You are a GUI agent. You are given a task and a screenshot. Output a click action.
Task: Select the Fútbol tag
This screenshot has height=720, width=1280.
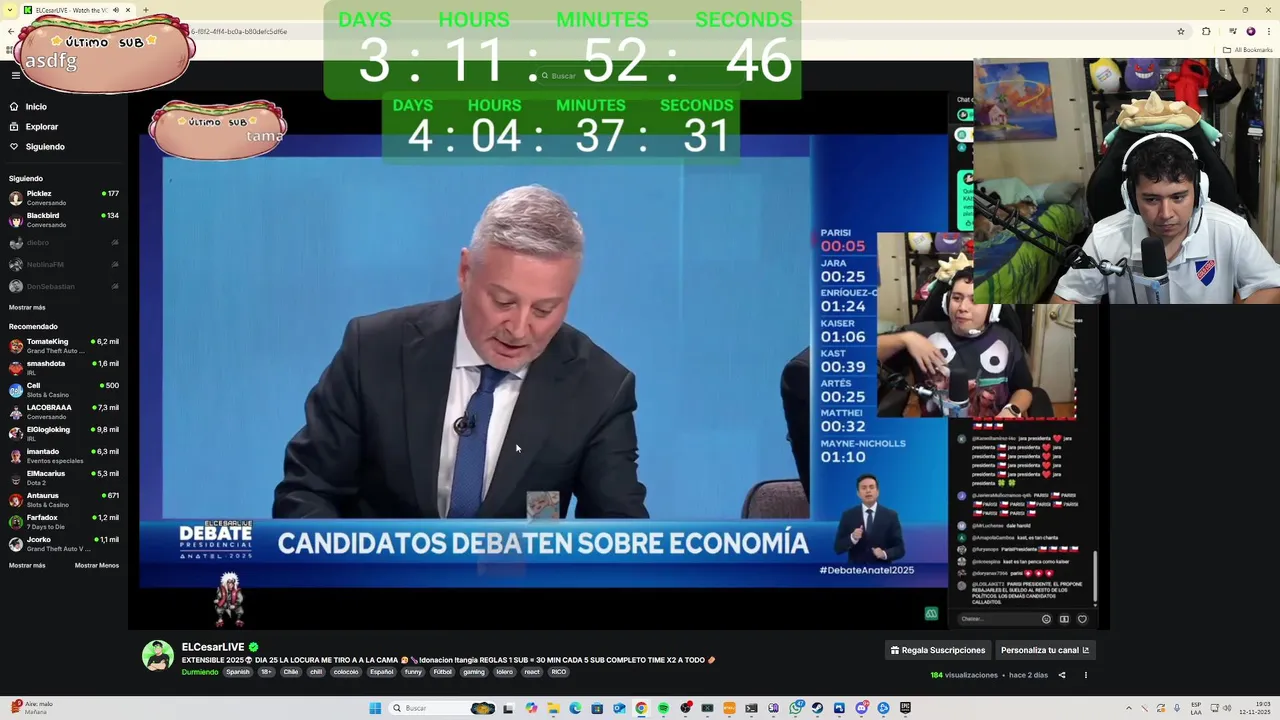(443, 672)
